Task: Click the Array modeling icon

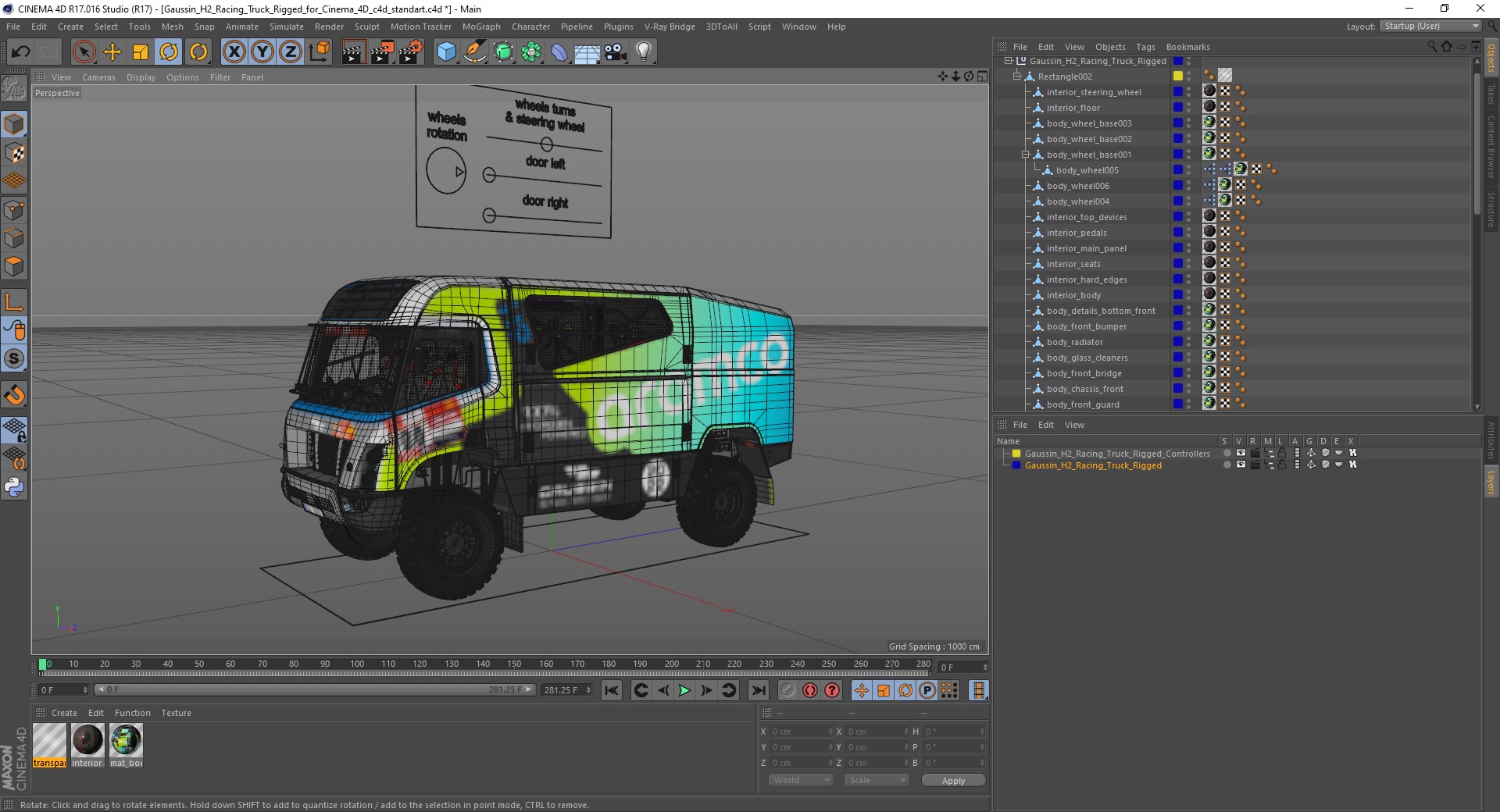Action: click(531, 52)
